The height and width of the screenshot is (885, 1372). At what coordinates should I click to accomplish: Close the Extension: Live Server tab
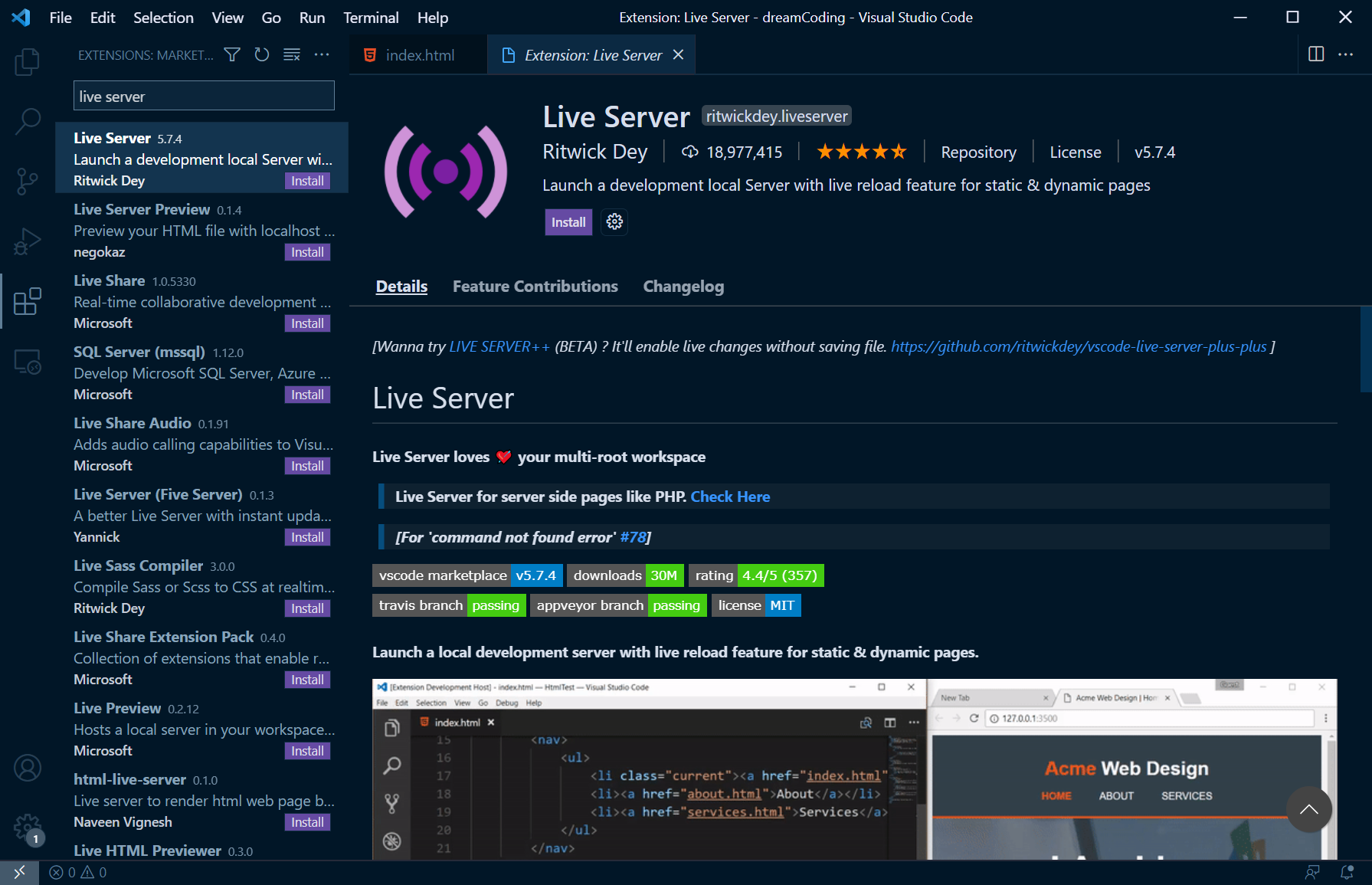(678, 54)
